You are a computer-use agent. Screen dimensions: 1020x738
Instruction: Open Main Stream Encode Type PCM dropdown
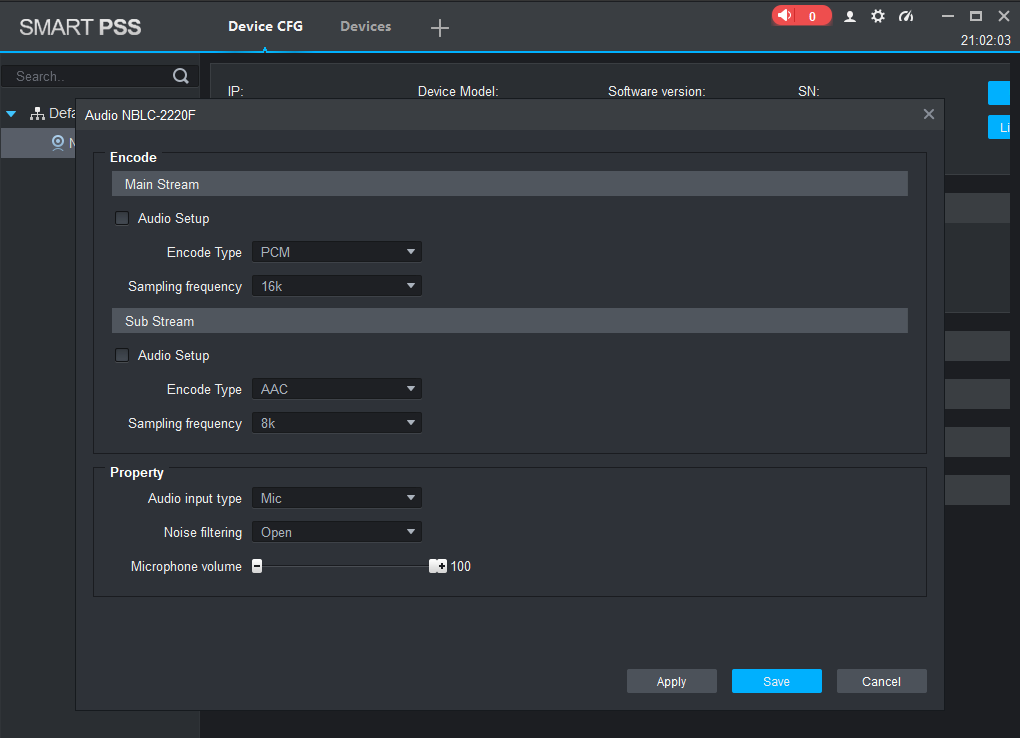click(336, 252)
